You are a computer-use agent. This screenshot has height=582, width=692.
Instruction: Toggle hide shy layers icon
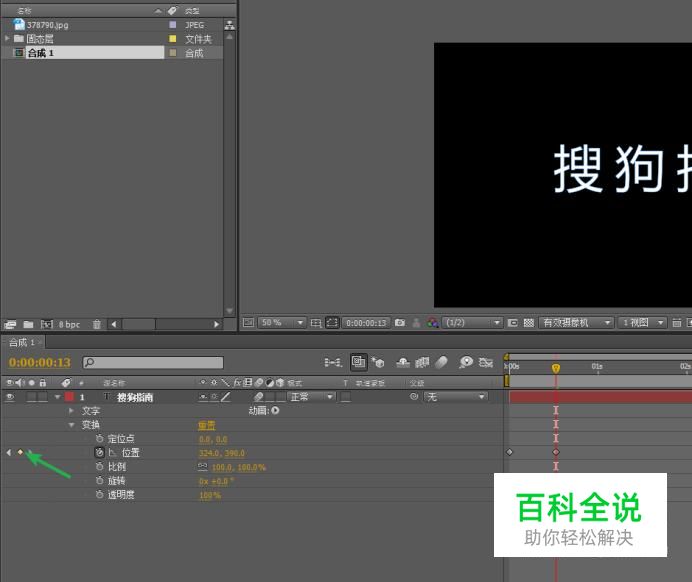[402, 363]
